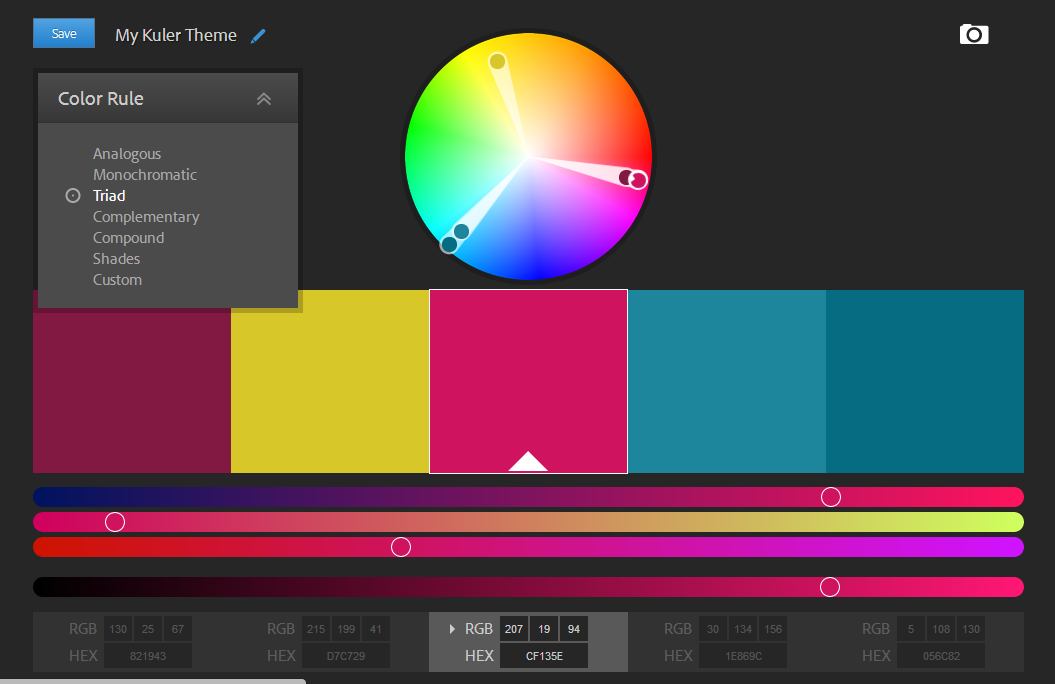Expand the RGB color mode disclosure triangle

click(452, 629)
